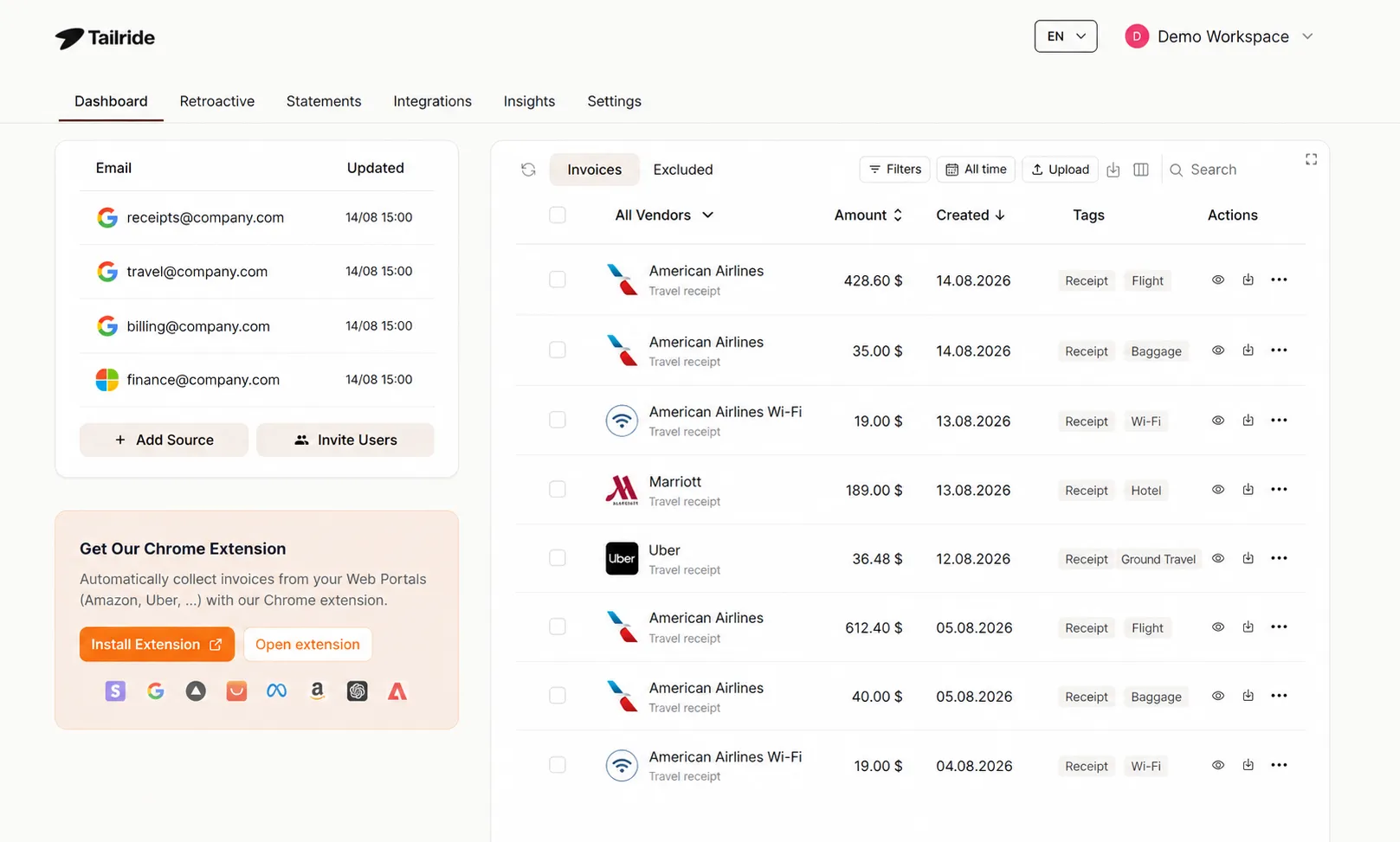This screenshot has height=842, width=1400.
Task: Open more actions for 40.00 $ invoice
Action: (1279, 696)
